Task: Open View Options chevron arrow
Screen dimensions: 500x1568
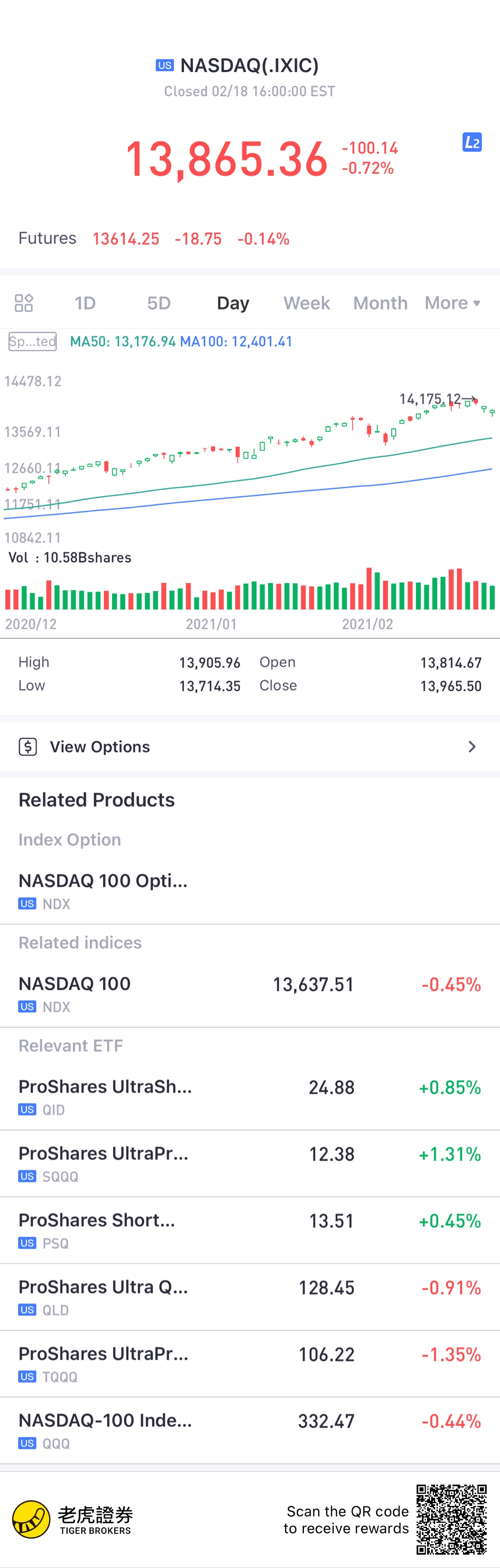Action: click(472, 747)
